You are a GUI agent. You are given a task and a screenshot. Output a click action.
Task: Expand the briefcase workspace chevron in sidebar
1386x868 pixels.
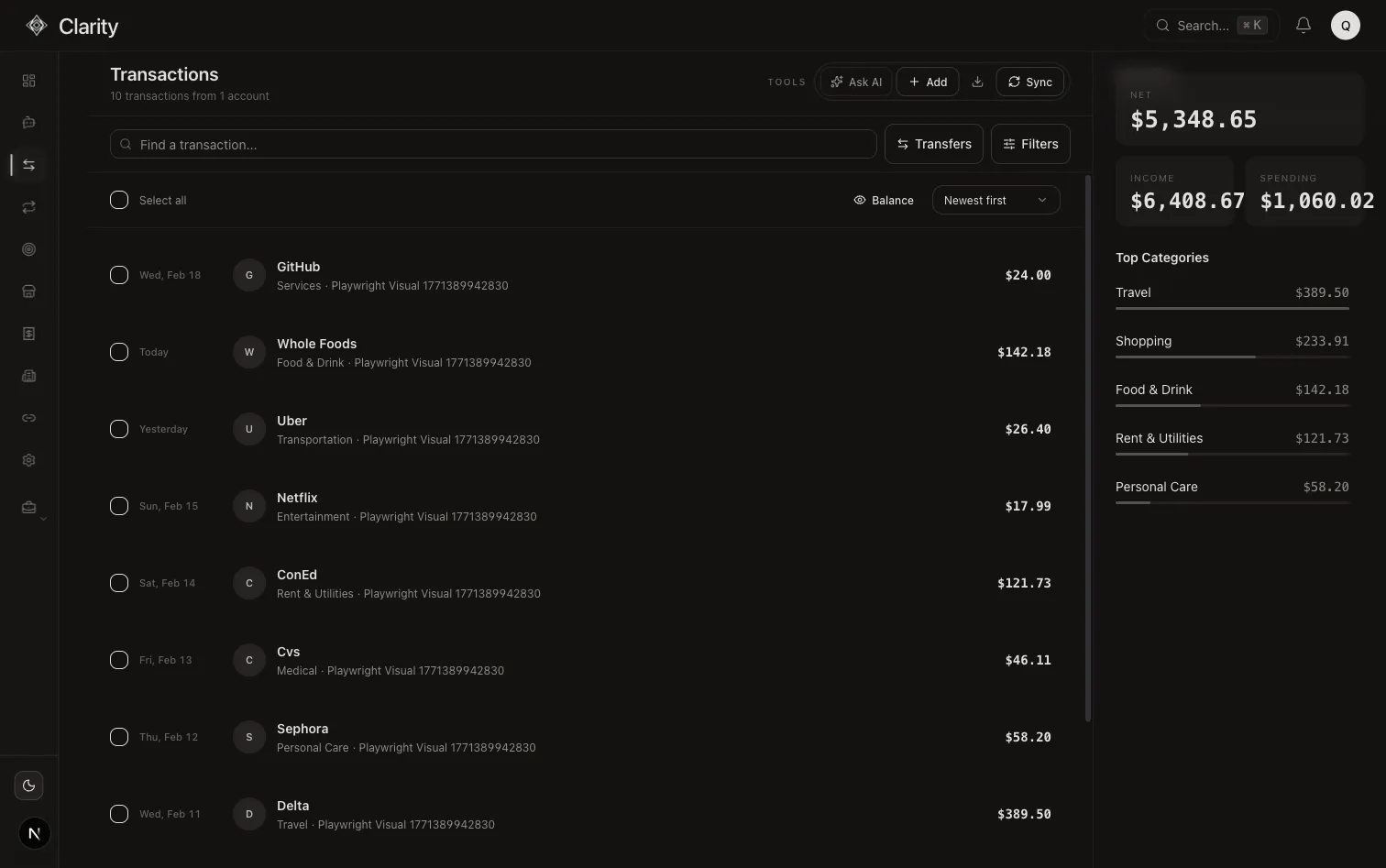click(x=42, y=519)
